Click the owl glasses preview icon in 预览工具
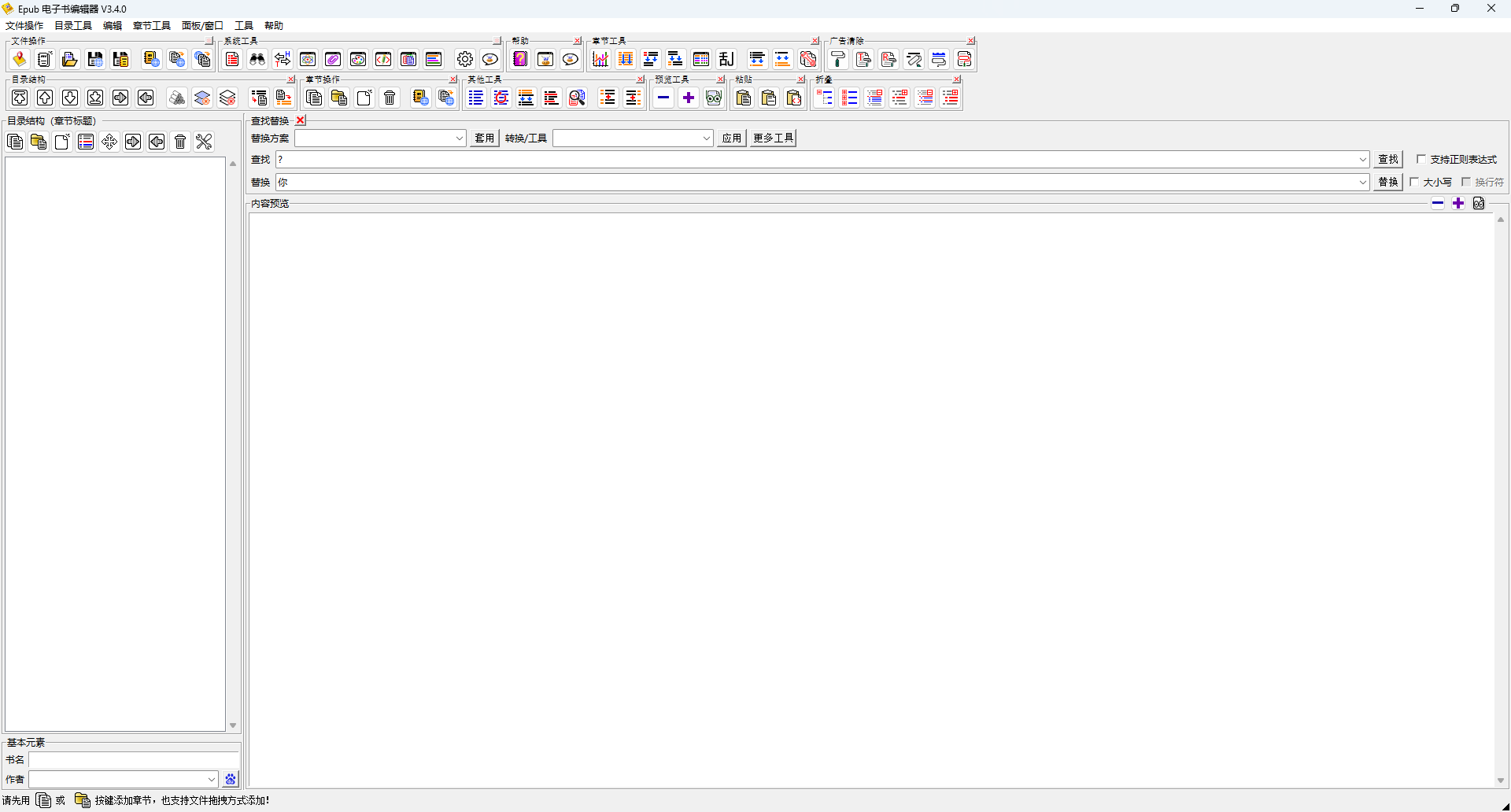Image resolution: width=1511 pixels, height=812 pixels. pyautogui.click(x=714, y=98)
